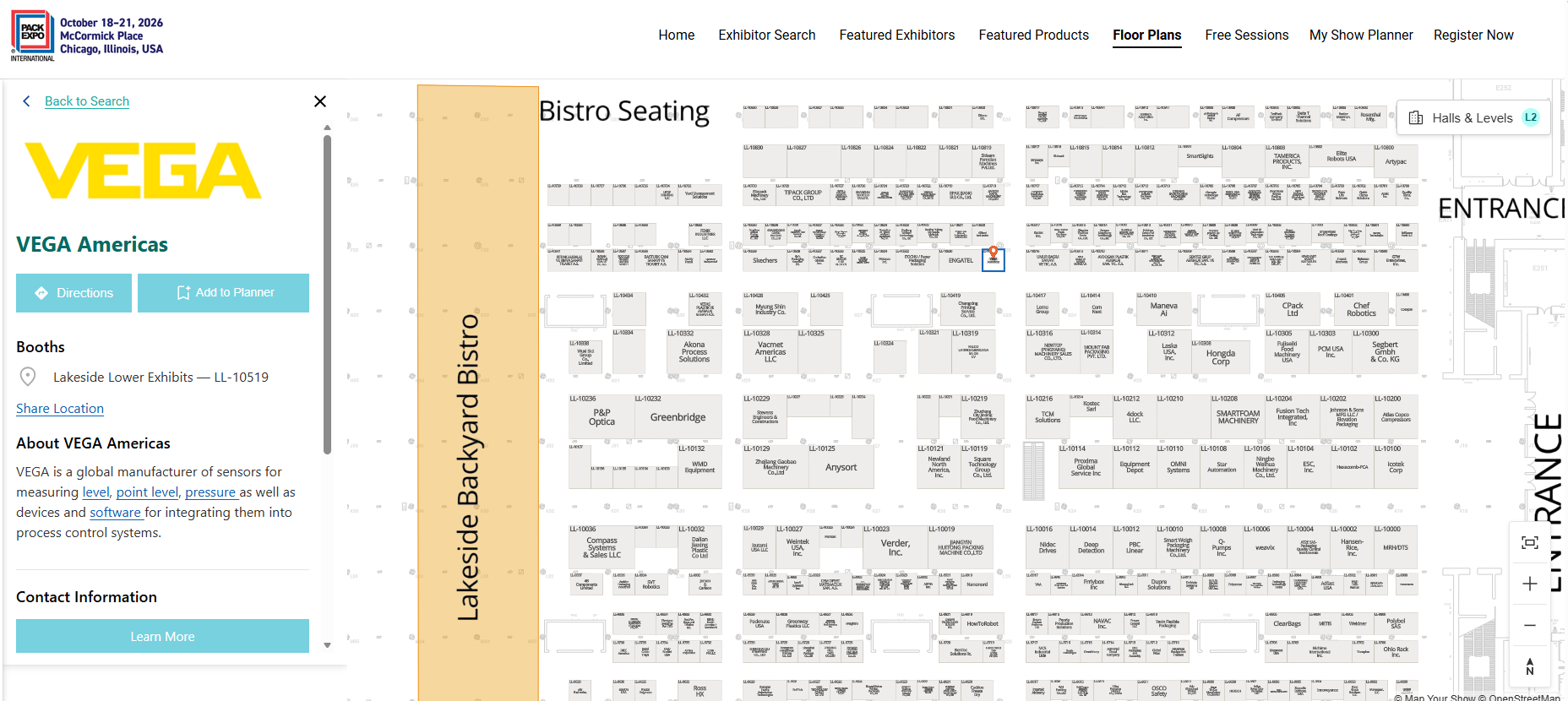
Task: Select the SMARTFOAM MACHINERY booth
Action: [1238, 417]
